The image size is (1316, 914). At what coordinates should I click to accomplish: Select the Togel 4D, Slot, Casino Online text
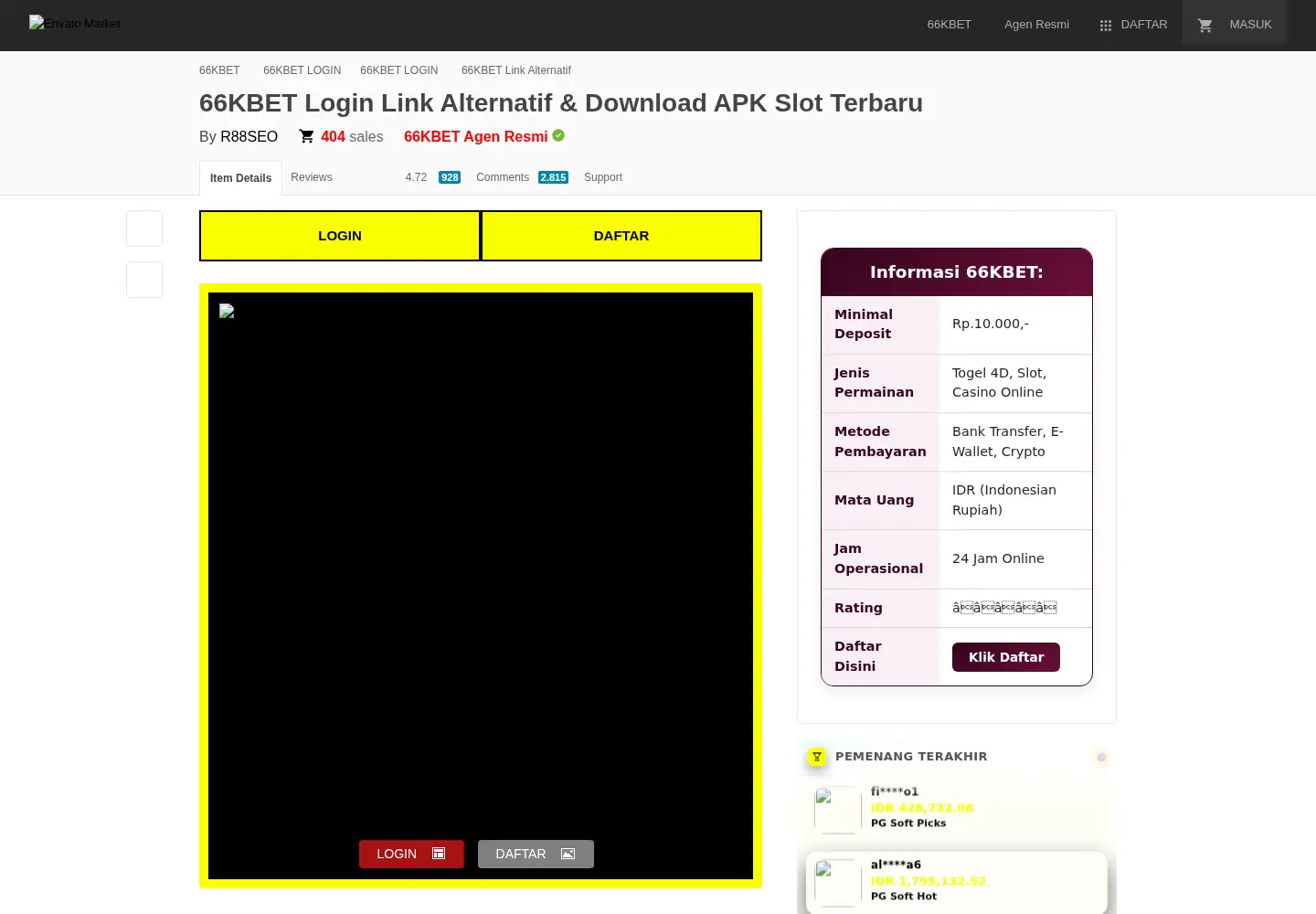click(x=999, y=383)
